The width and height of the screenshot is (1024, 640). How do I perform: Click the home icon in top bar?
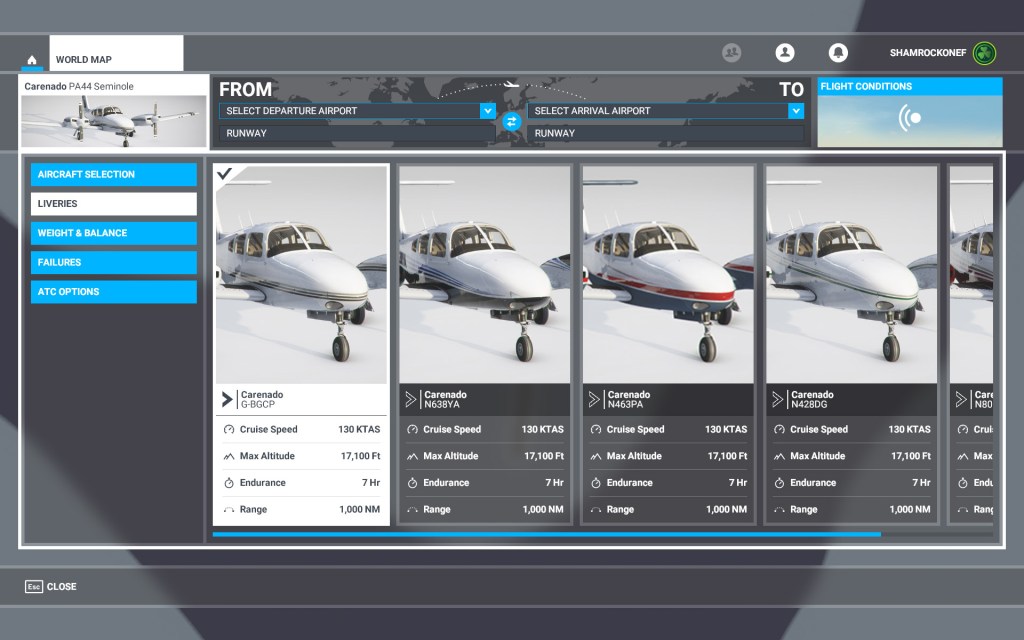pos(32,59)
